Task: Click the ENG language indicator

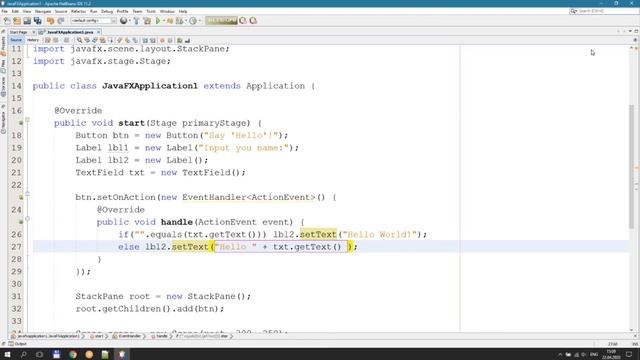Action: (x=594, y=354)
